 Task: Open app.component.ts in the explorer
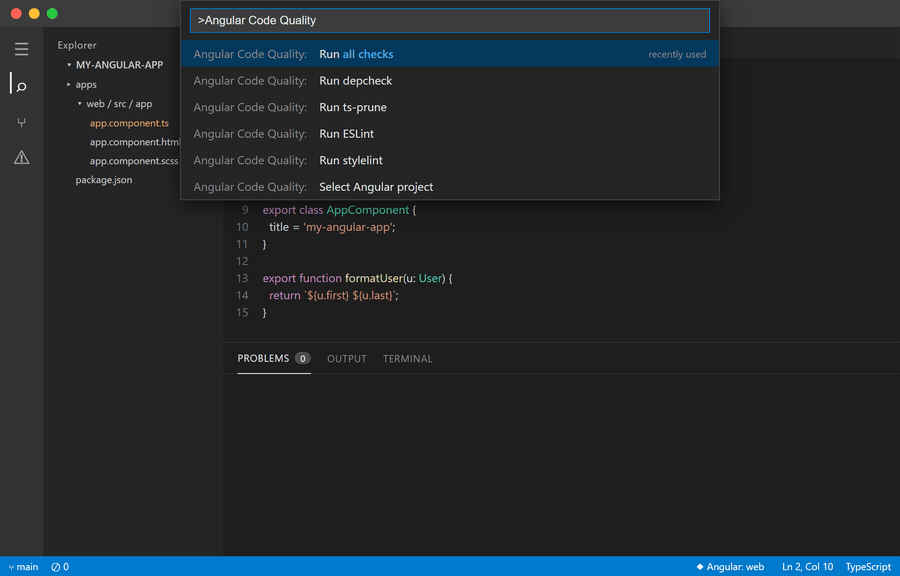point(129,123)
